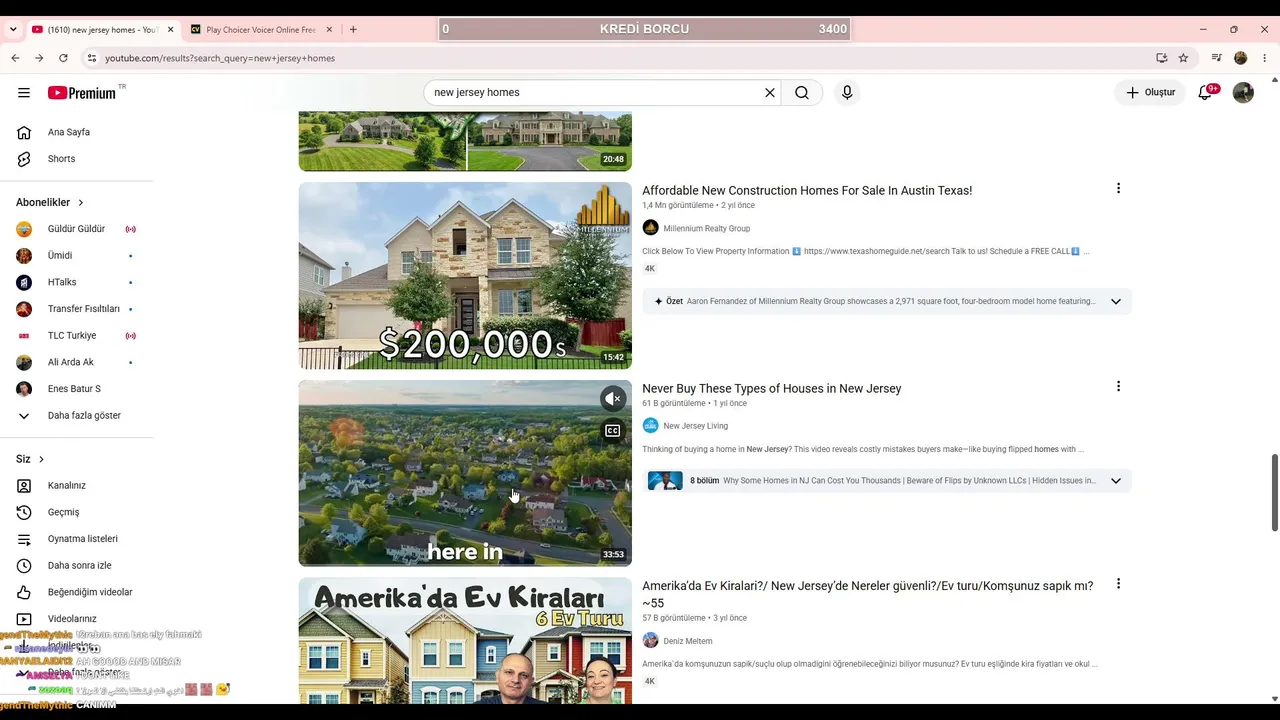Bookmark this page with the star icon
The width and height of the screenshot is (1280, 720).
coord(1183,58)
